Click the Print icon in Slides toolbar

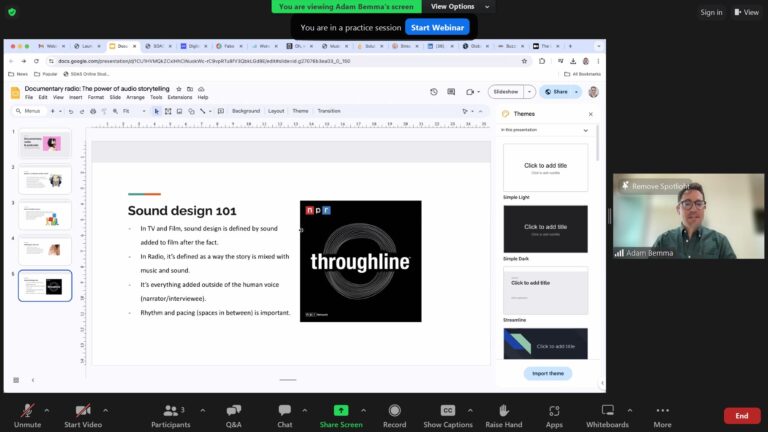[93, 112]
